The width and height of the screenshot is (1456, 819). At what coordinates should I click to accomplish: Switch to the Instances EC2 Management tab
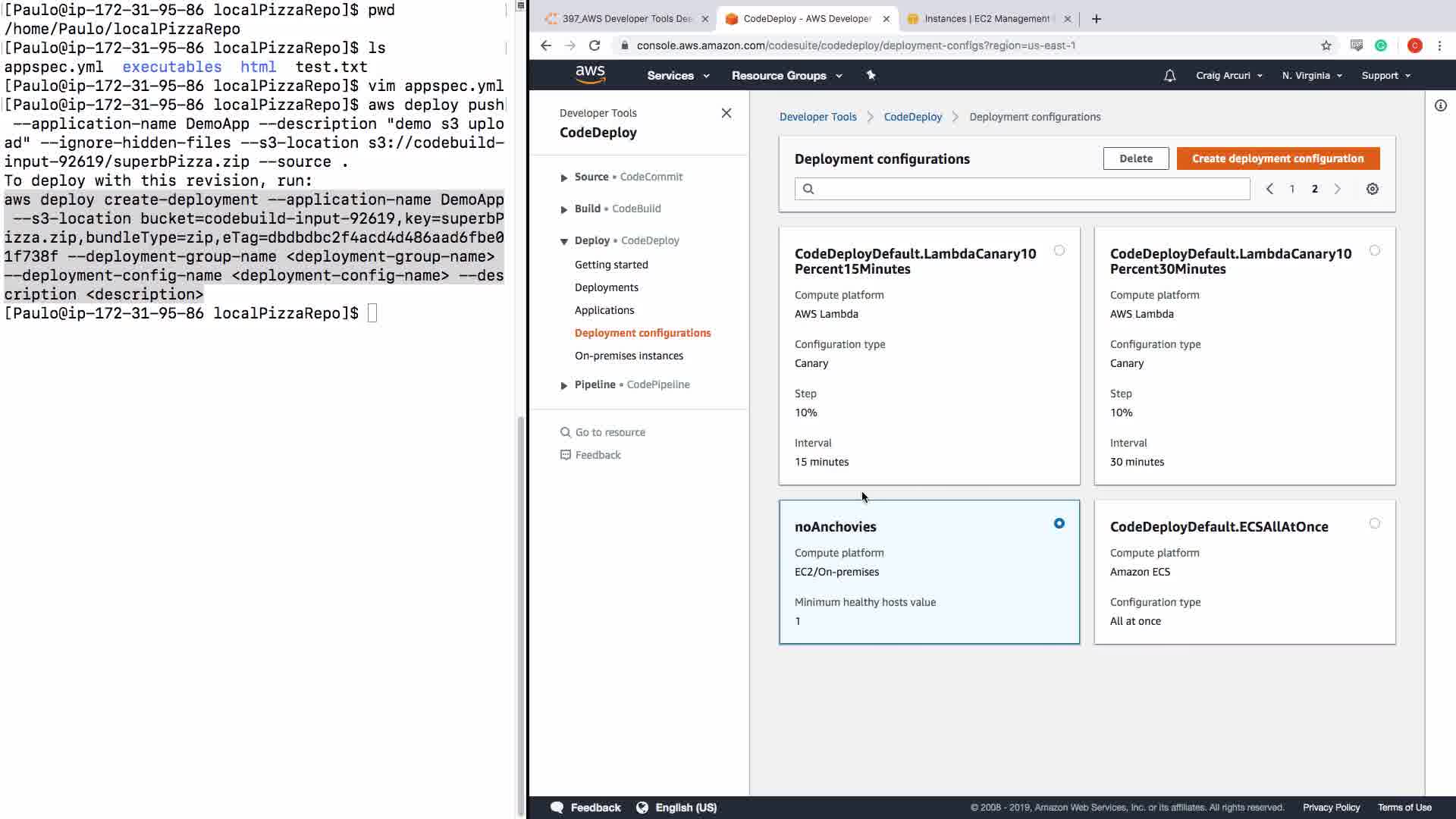[986, 19]
